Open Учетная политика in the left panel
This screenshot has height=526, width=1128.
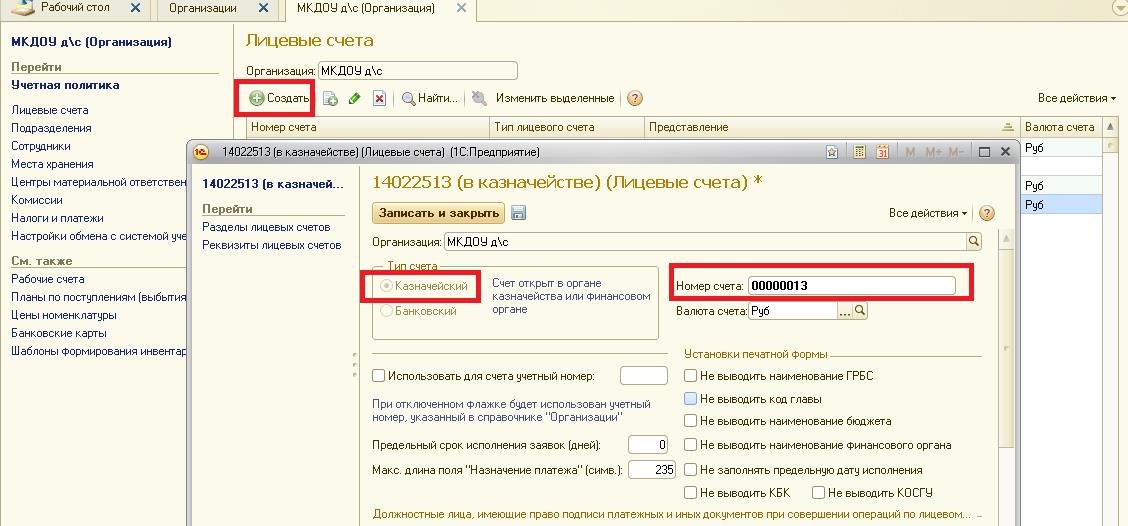coord(65,85)
